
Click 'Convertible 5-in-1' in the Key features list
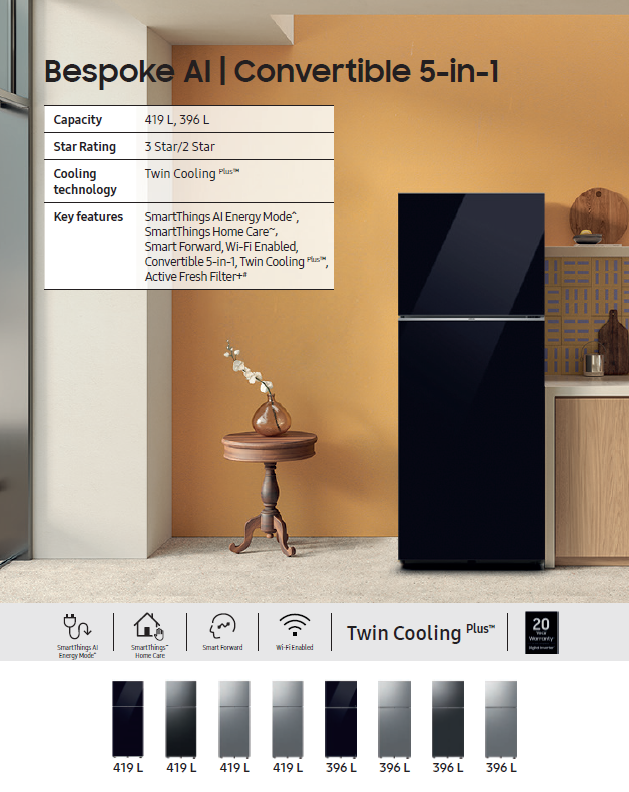point(190,262)
